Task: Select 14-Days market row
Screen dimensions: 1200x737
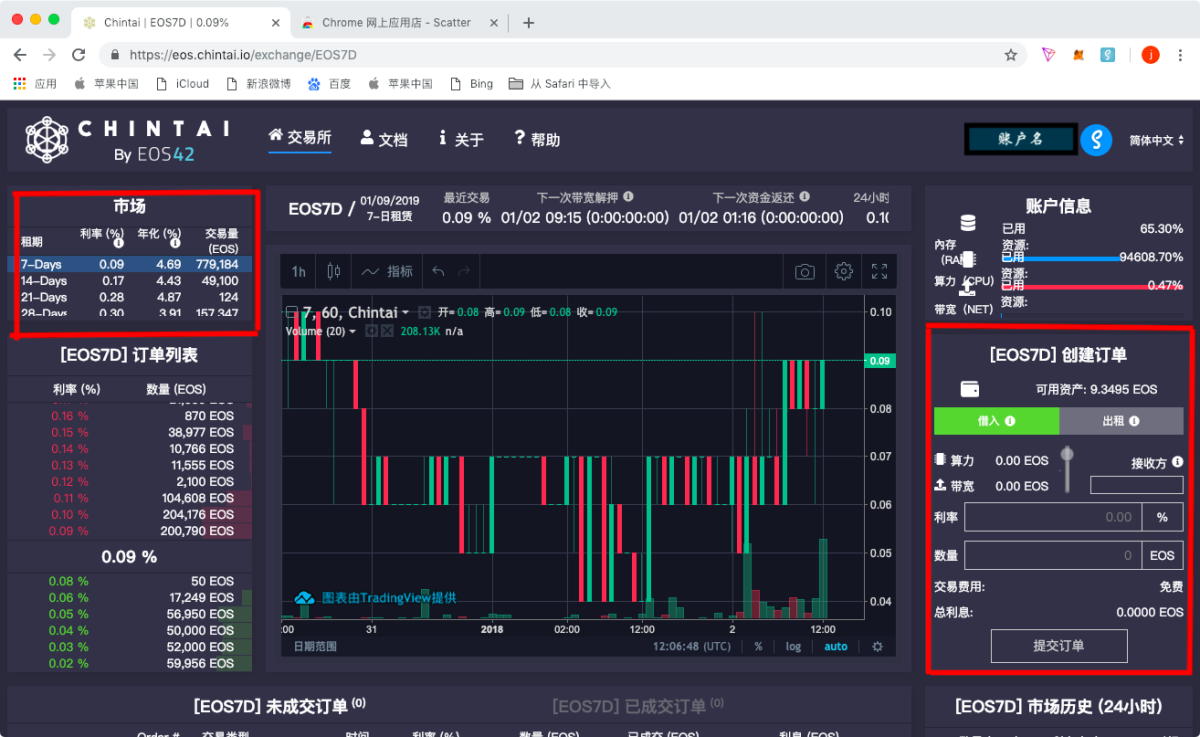Action: click(129, 281)
